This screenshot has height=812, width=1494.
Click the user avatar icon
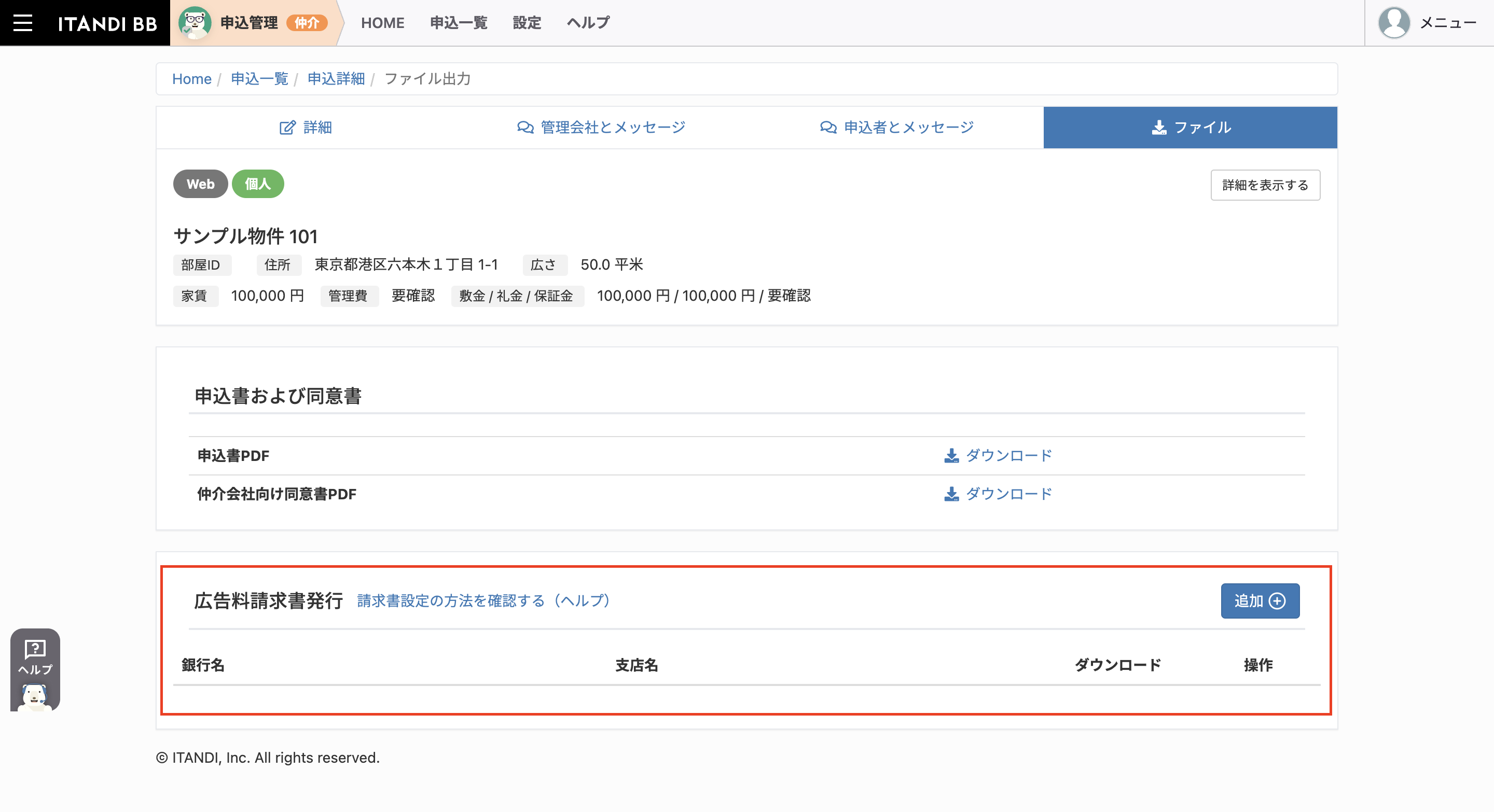pyautogui.click(x=1394, y=23)
